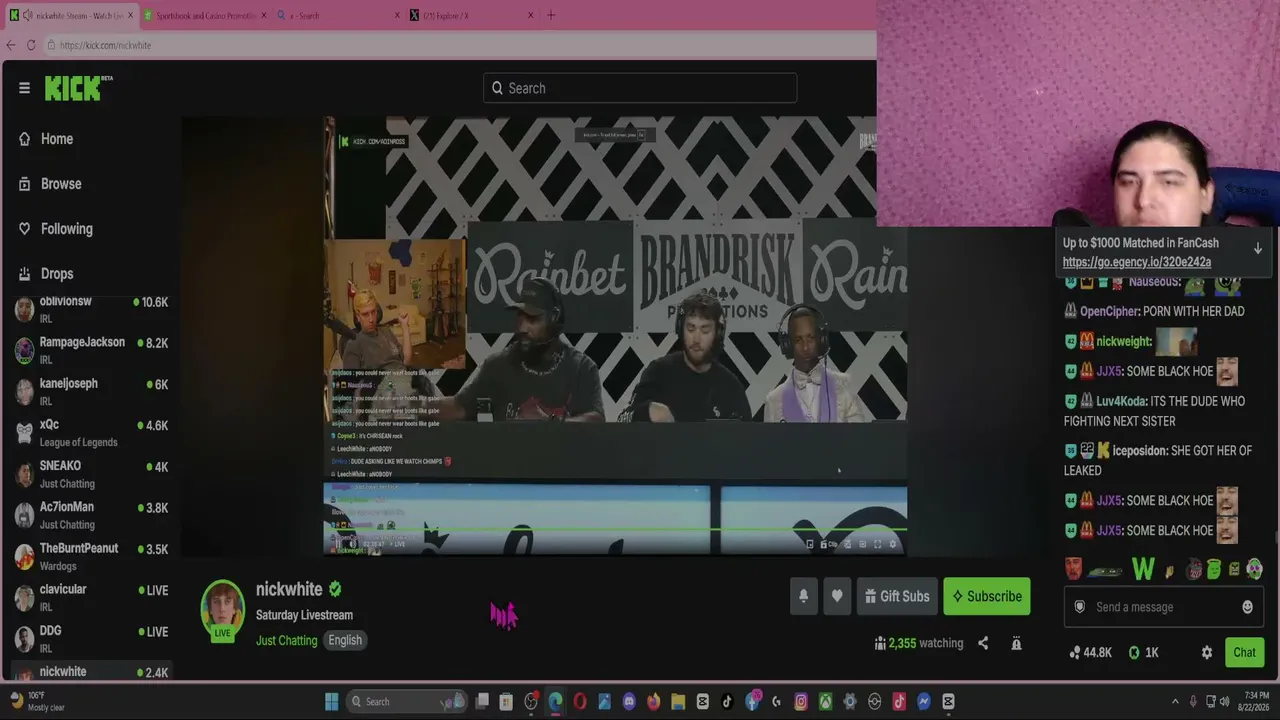Open the weather widget on the taskbar
Viewport: 1280px width, 720px height.
point(39,701)
